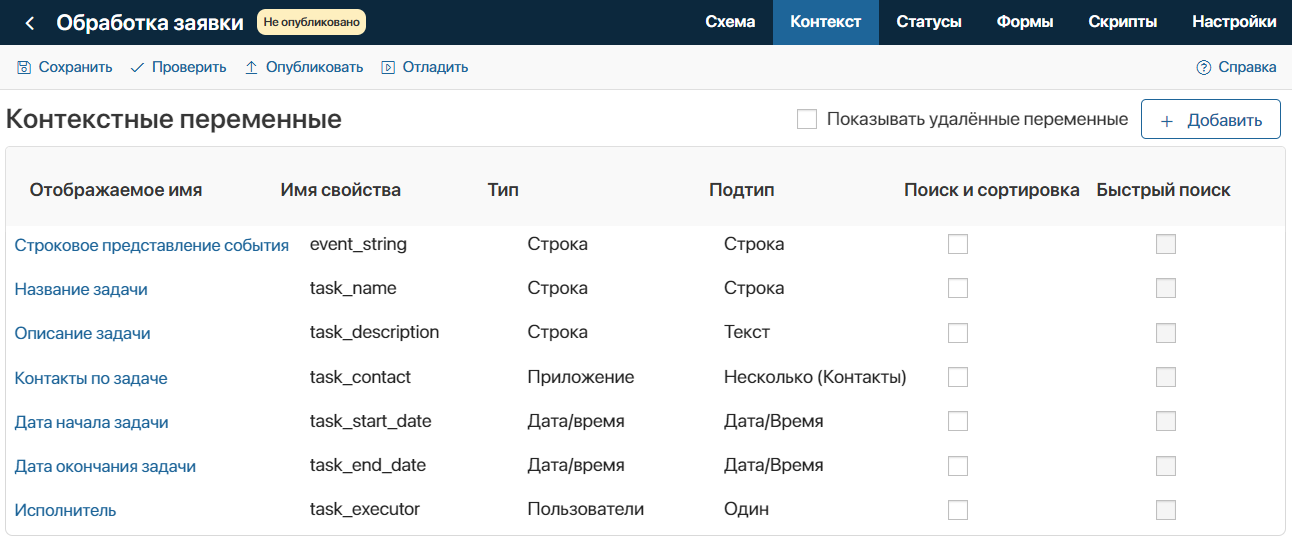Click the Опубликовать upload arrow icon
This screenshot has height=544, width=1292.
coord(251,67)
